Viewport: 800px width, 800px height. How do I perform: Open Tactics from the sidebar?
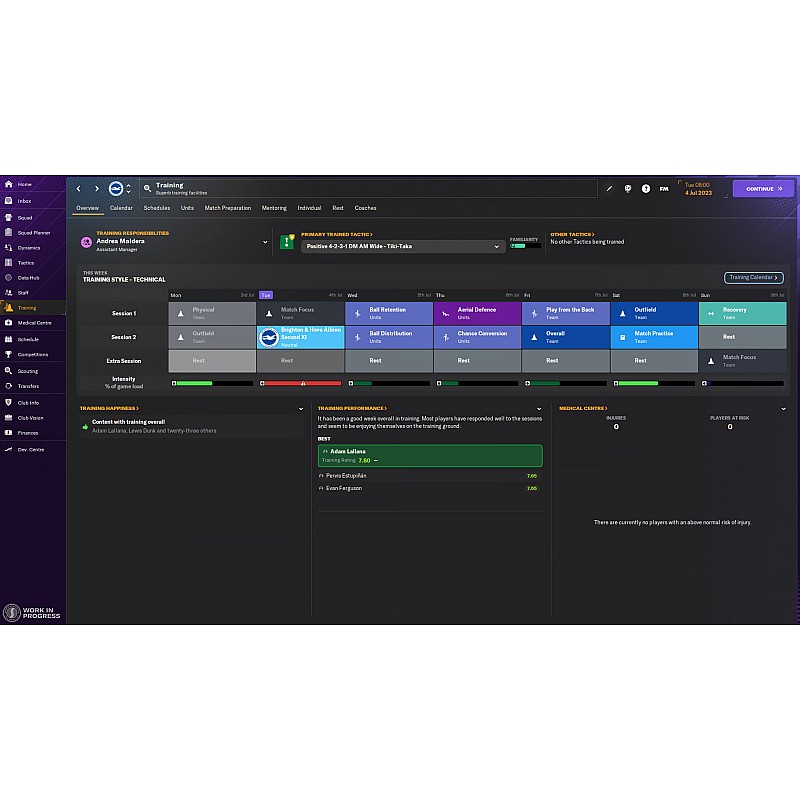pyautogui.click(x=26, y=263)
